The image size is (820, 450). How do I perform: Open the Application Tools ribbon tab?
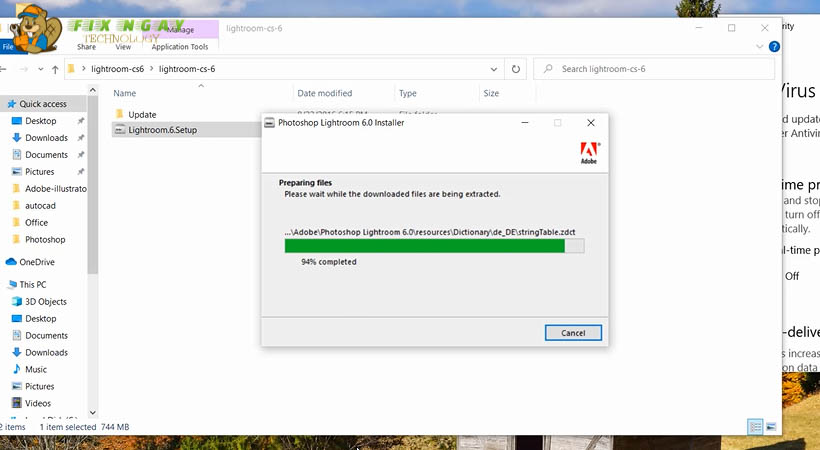179,46
